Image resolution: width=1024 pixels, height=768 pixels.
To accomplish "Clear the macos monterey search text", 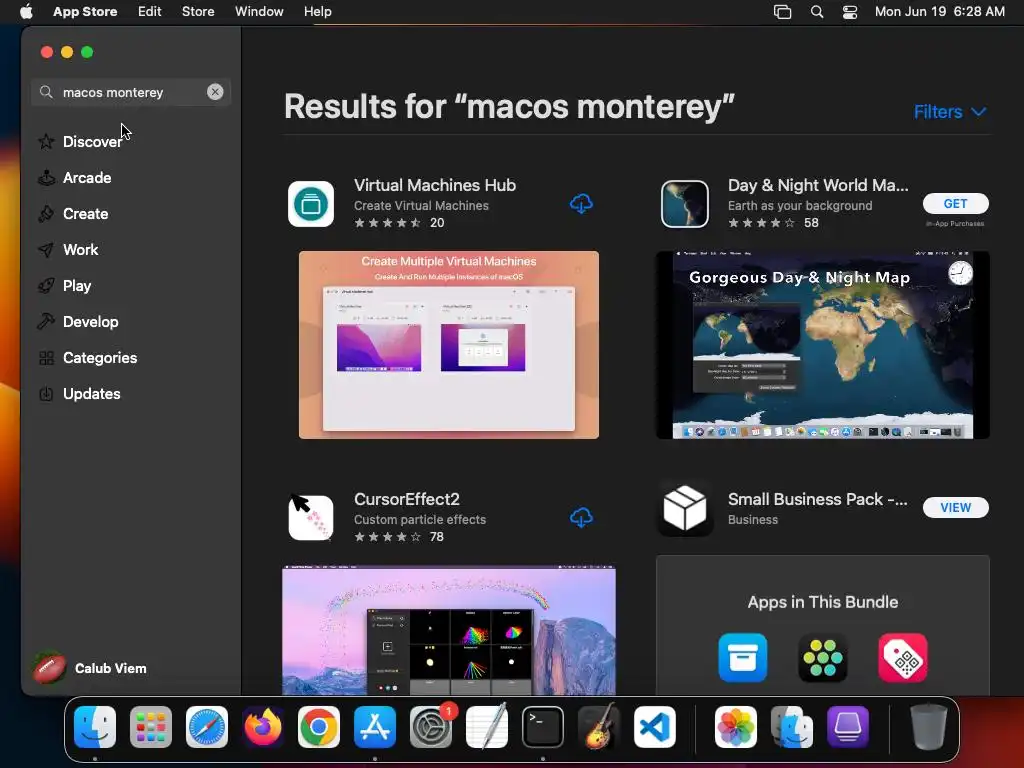I will point(215,92).
